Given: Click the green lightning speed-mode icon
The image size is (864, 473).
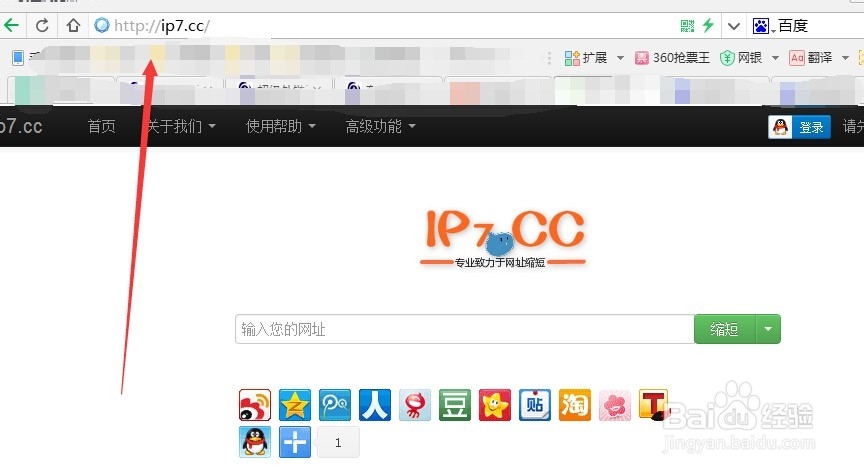Looking at the screenshot, I should (x=708, y=25).
